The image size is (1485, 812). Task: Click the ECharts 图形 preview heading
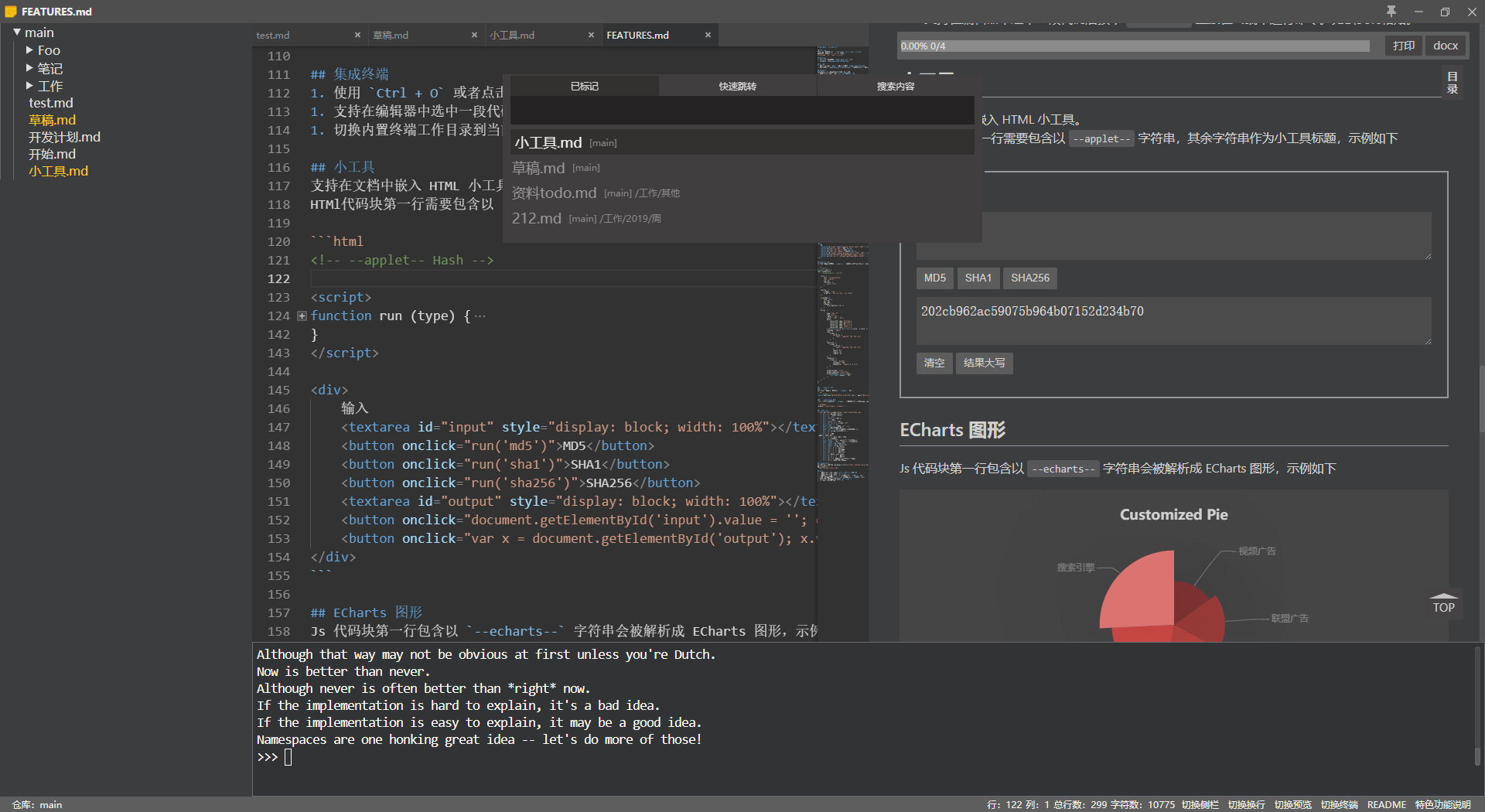tap(952, 430)
